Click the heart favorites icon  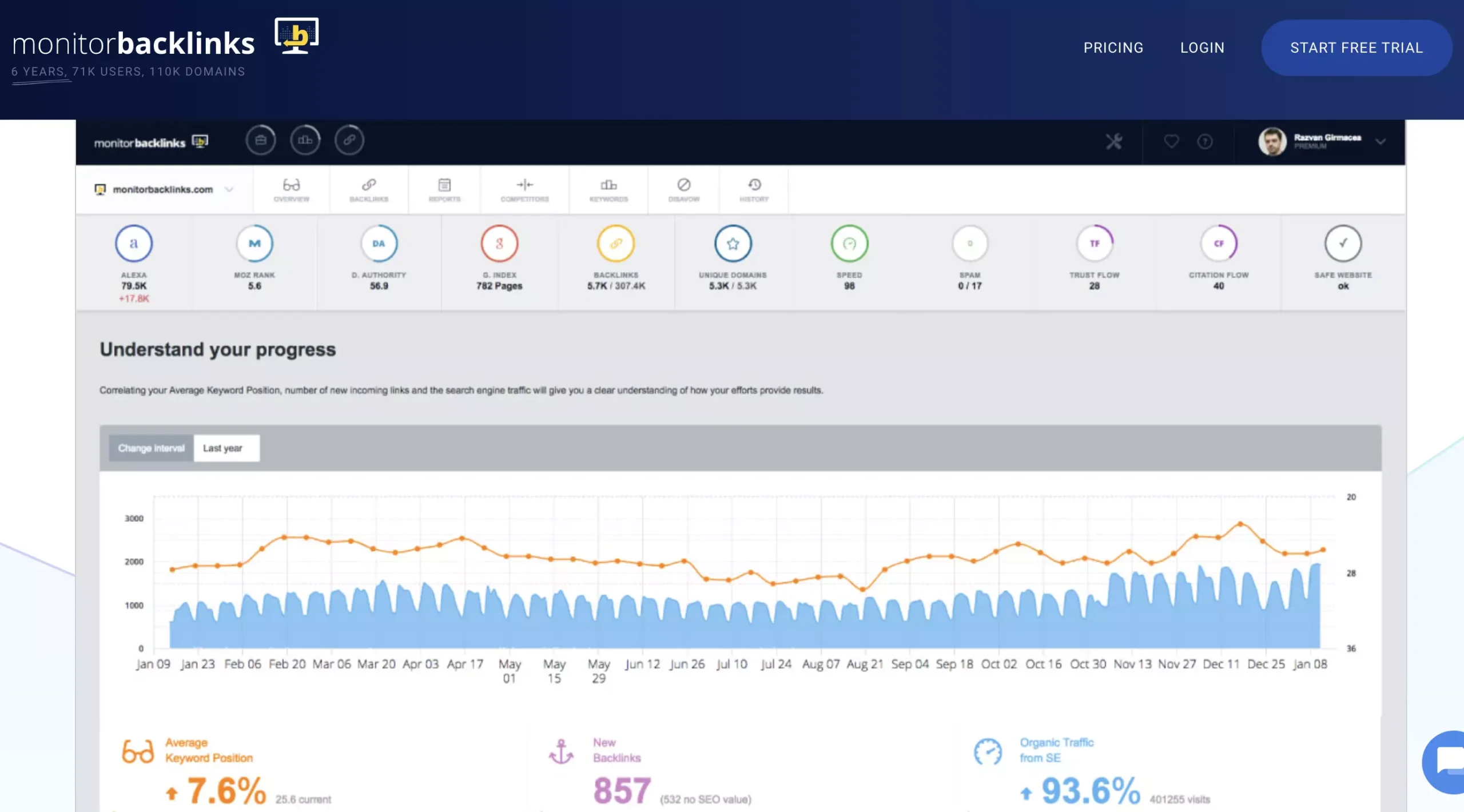(1171, 141)
